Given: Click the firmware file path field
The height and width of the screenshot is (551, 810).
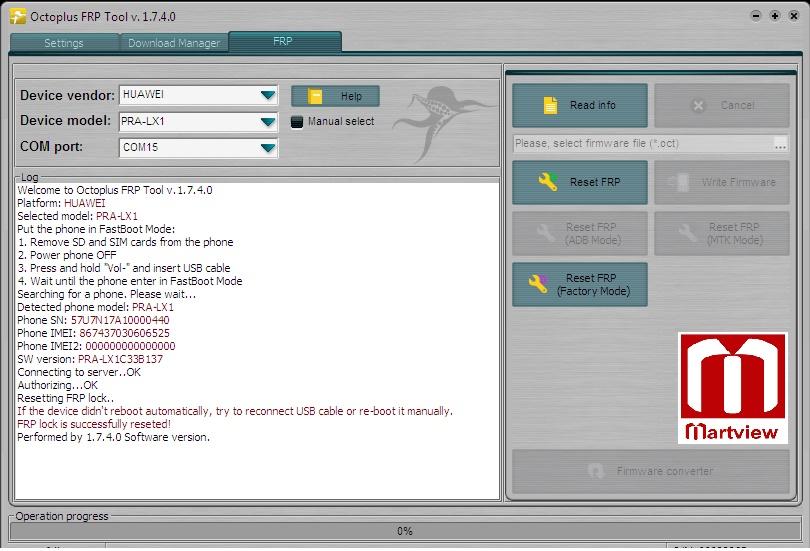Looking at the screenshot, I should 640,144.
